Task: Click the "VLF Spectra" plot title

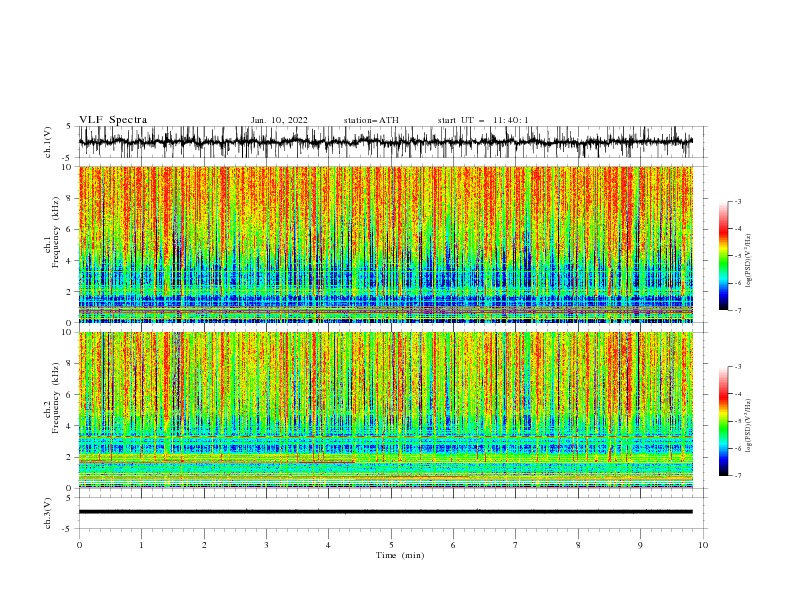Action: pyautogui.click(x=113, y=120)
